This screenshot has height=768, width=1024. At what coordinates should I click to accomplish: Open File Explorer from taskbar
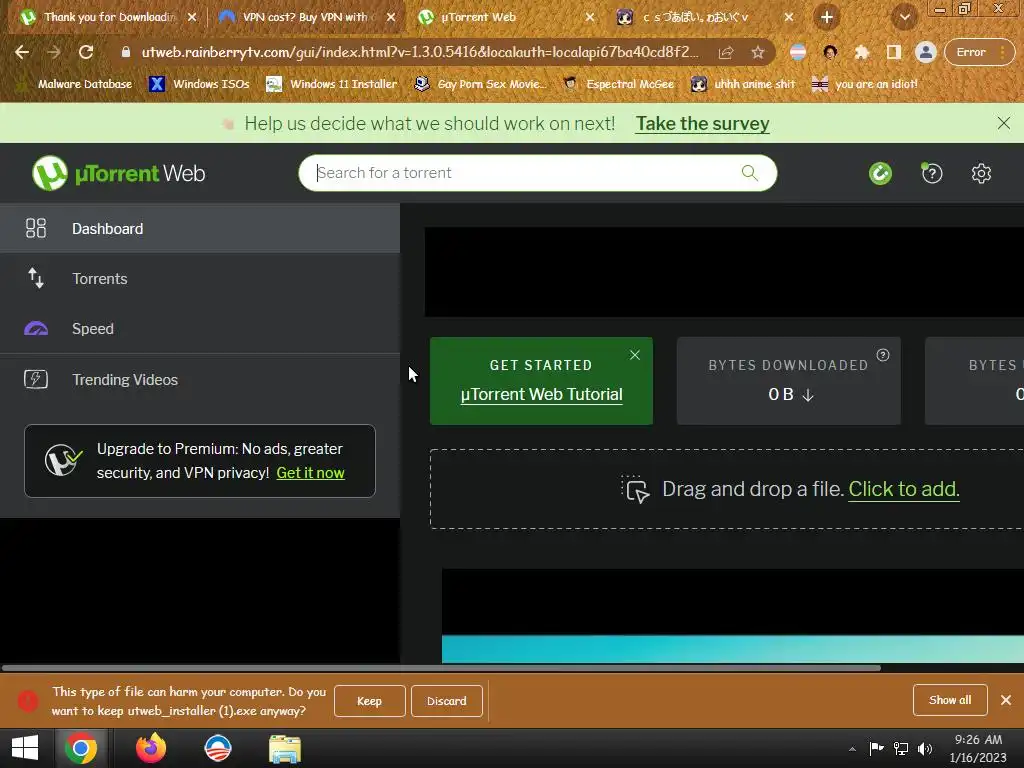tap(285, 749)
